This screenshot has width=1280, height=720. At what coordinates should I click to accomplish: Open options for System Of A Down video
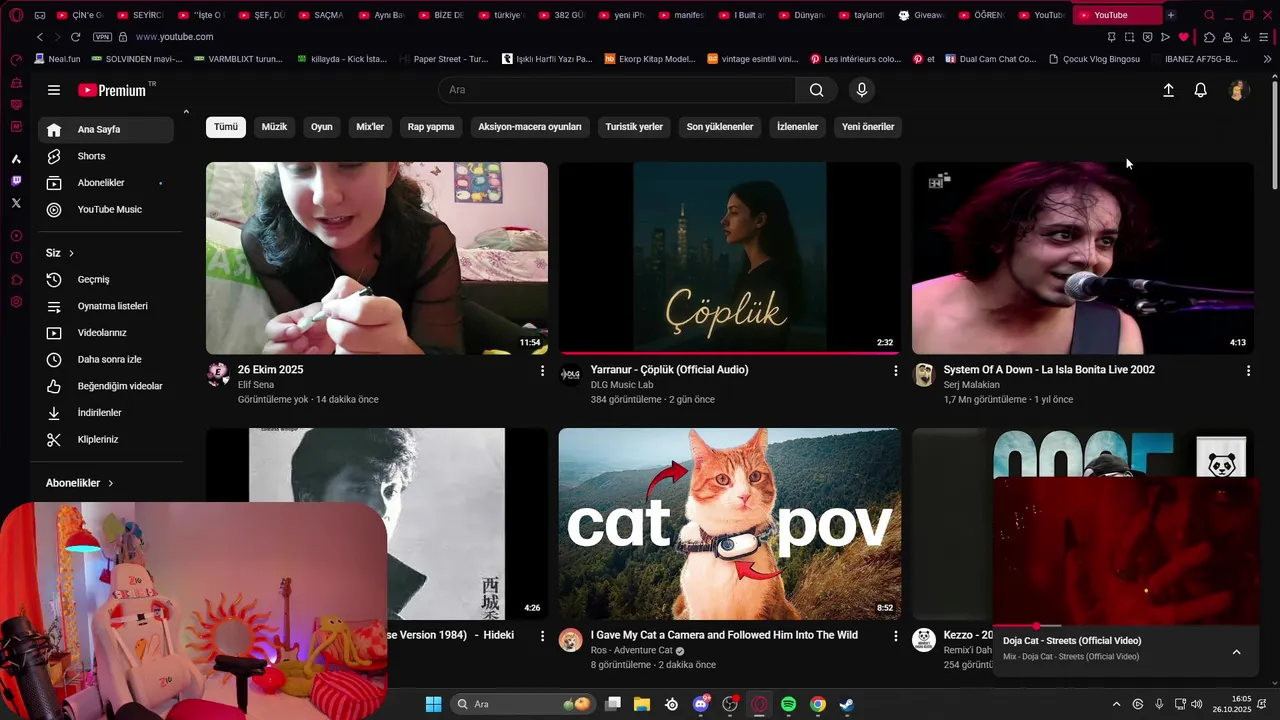[1248, 371]
